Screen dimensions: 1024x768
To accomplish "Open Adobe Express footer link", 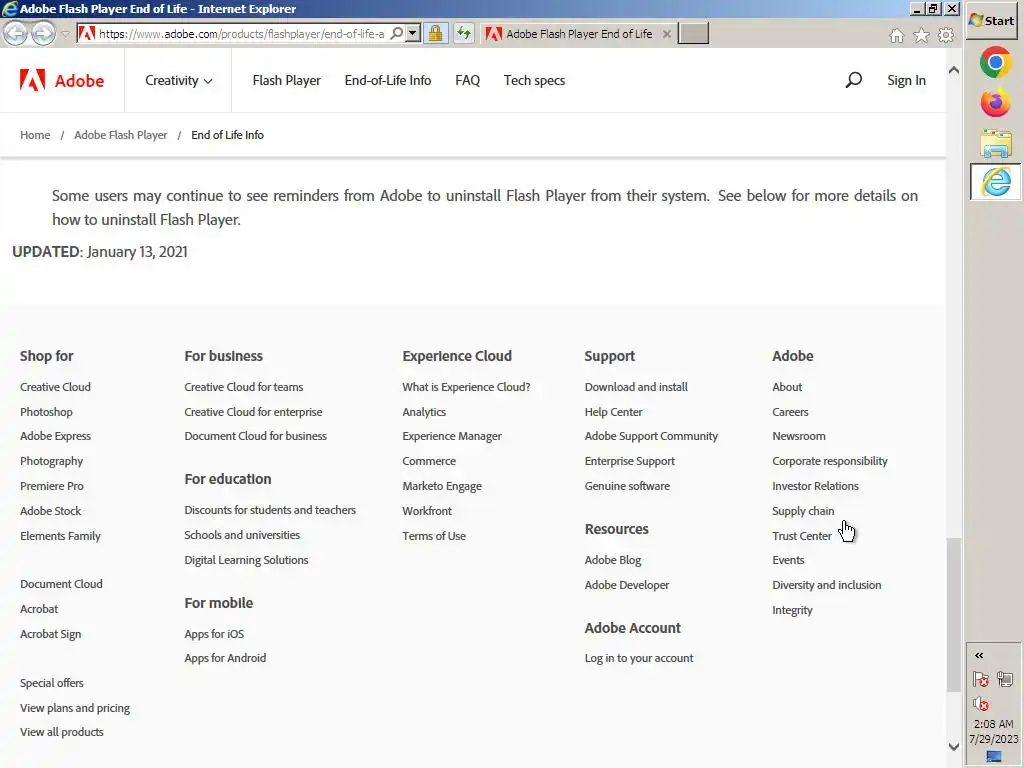I will (56, 436).
